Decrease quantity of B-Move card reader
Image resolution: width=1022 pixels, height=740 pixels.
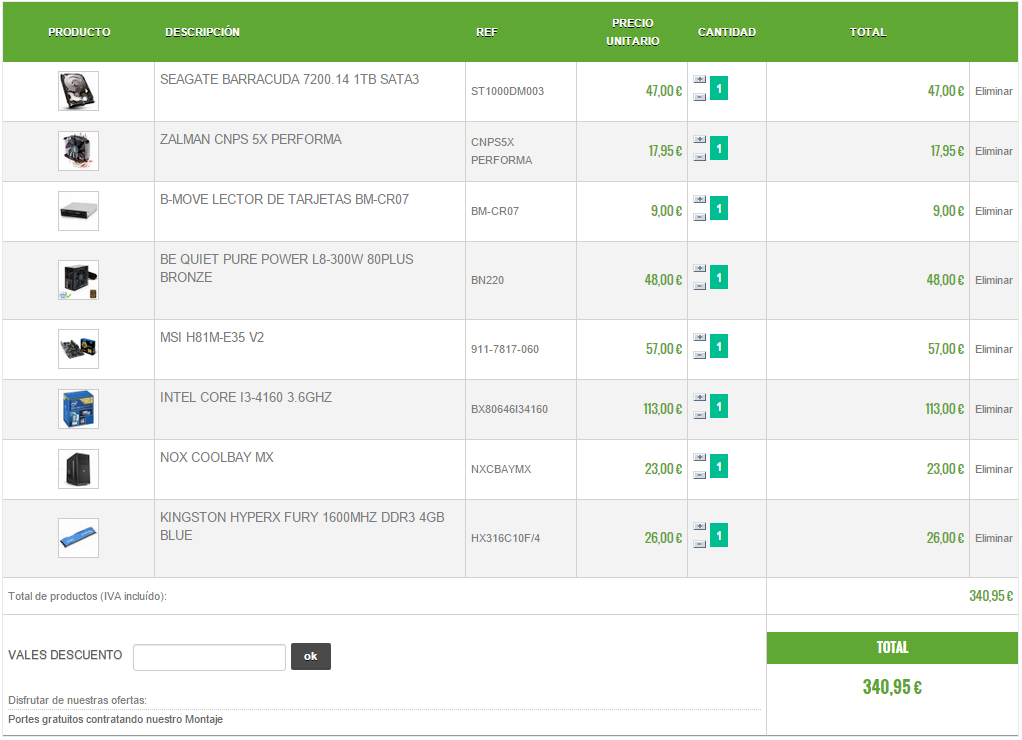(699, 217)
